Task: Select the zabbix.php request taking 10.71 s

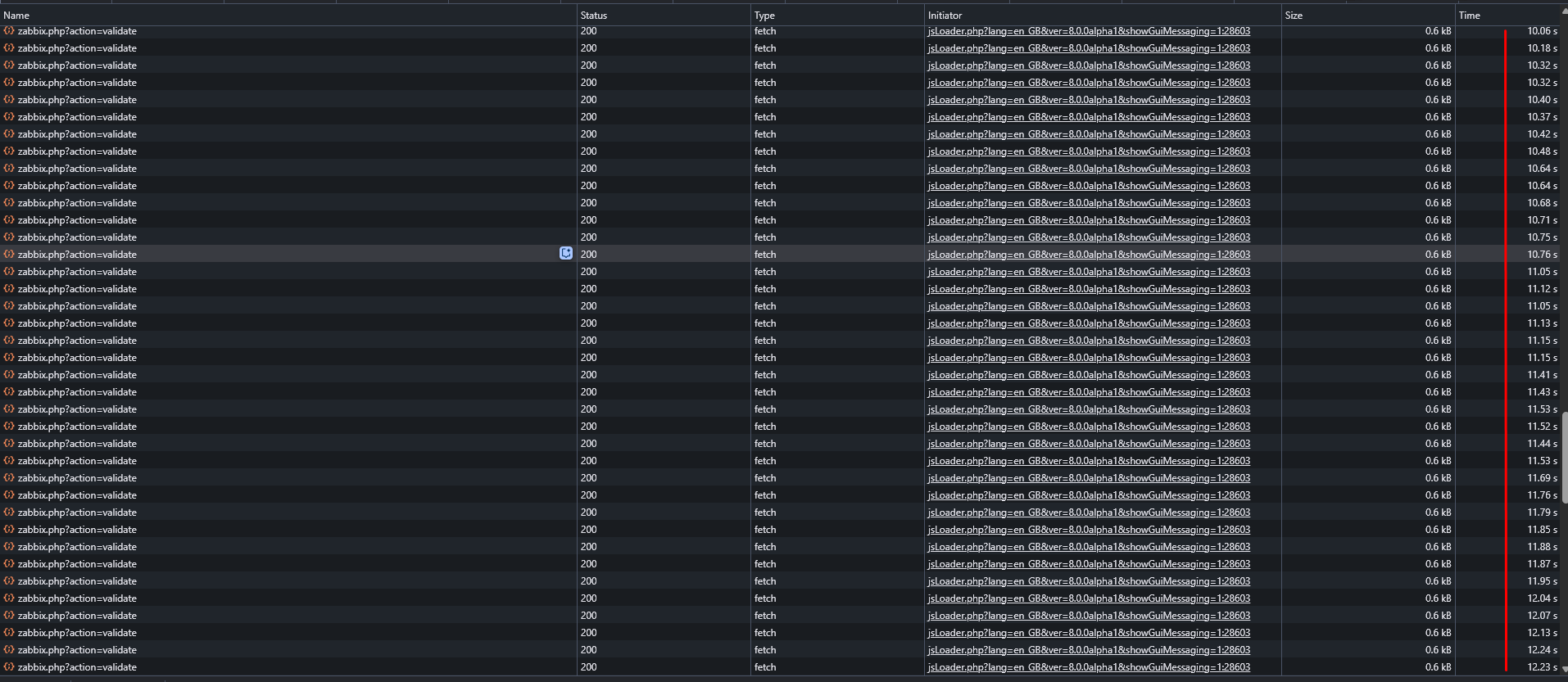Action: (77, 220)
